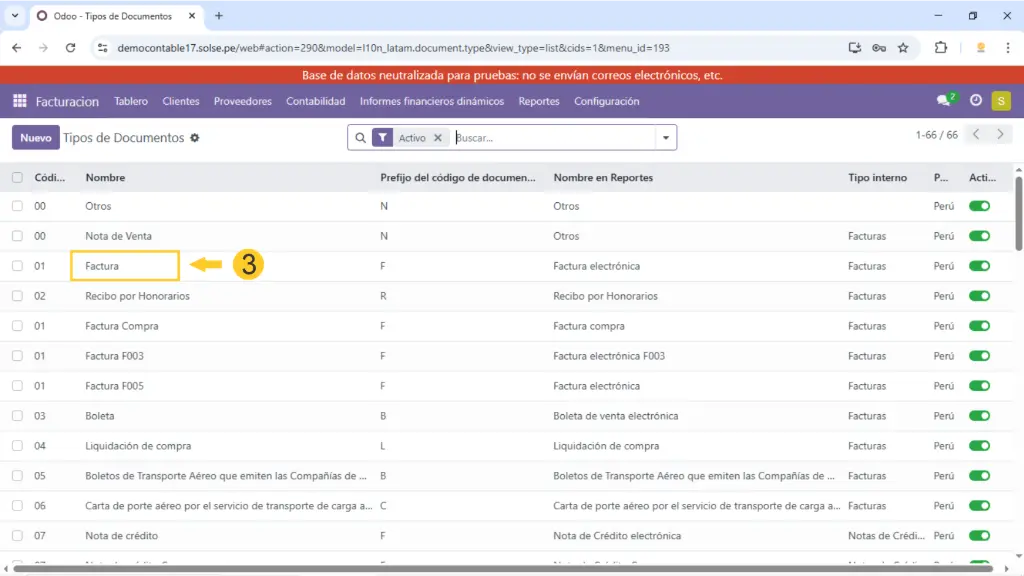Screen dimensions: 1024x576
Task: Open the gear menu beside Tipos de Documentos
Action: click(x=195, y=138)
